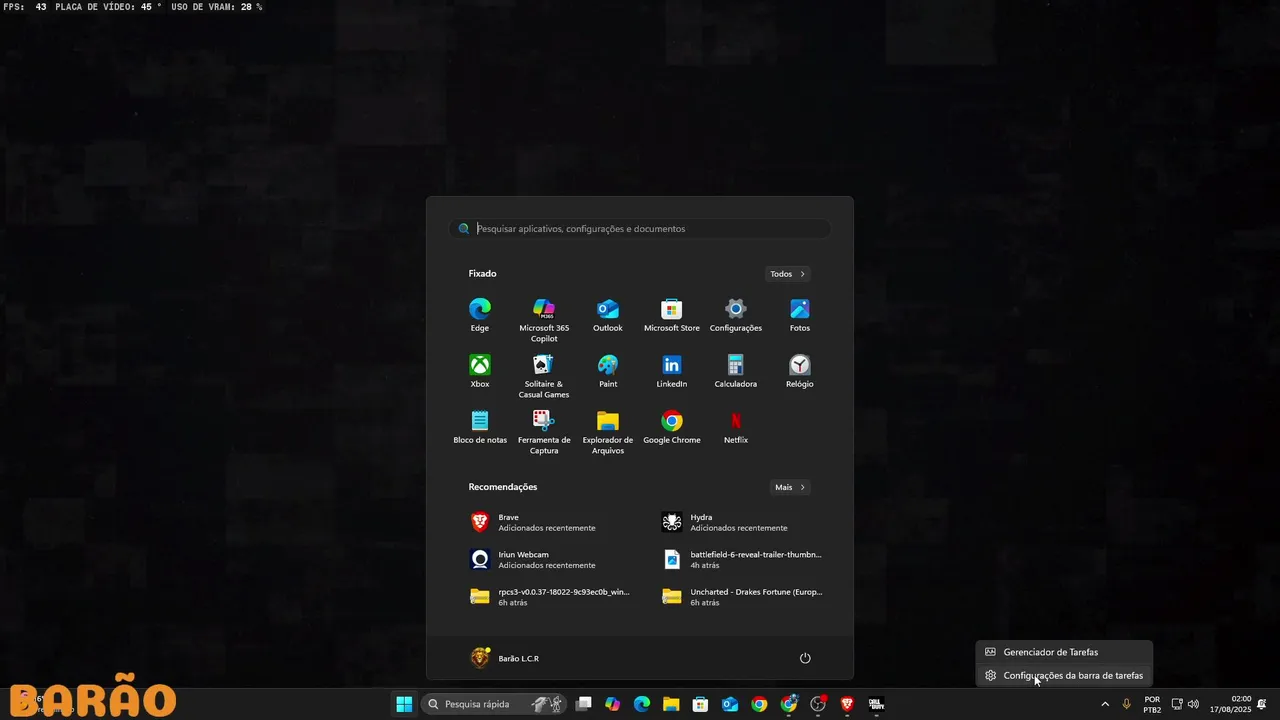This screenshot has height=720, width=1280.
Task: Show all apps with the Todos button
Action: point(787,274)
